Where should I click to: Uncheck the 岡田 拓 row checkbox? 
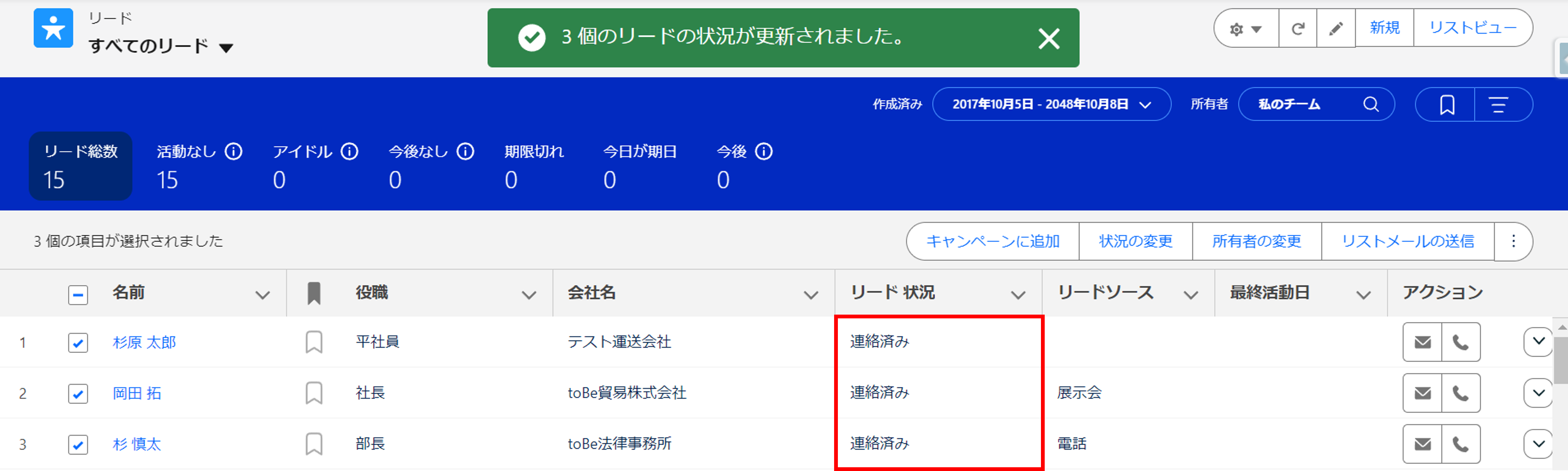[x=78, y=394]
